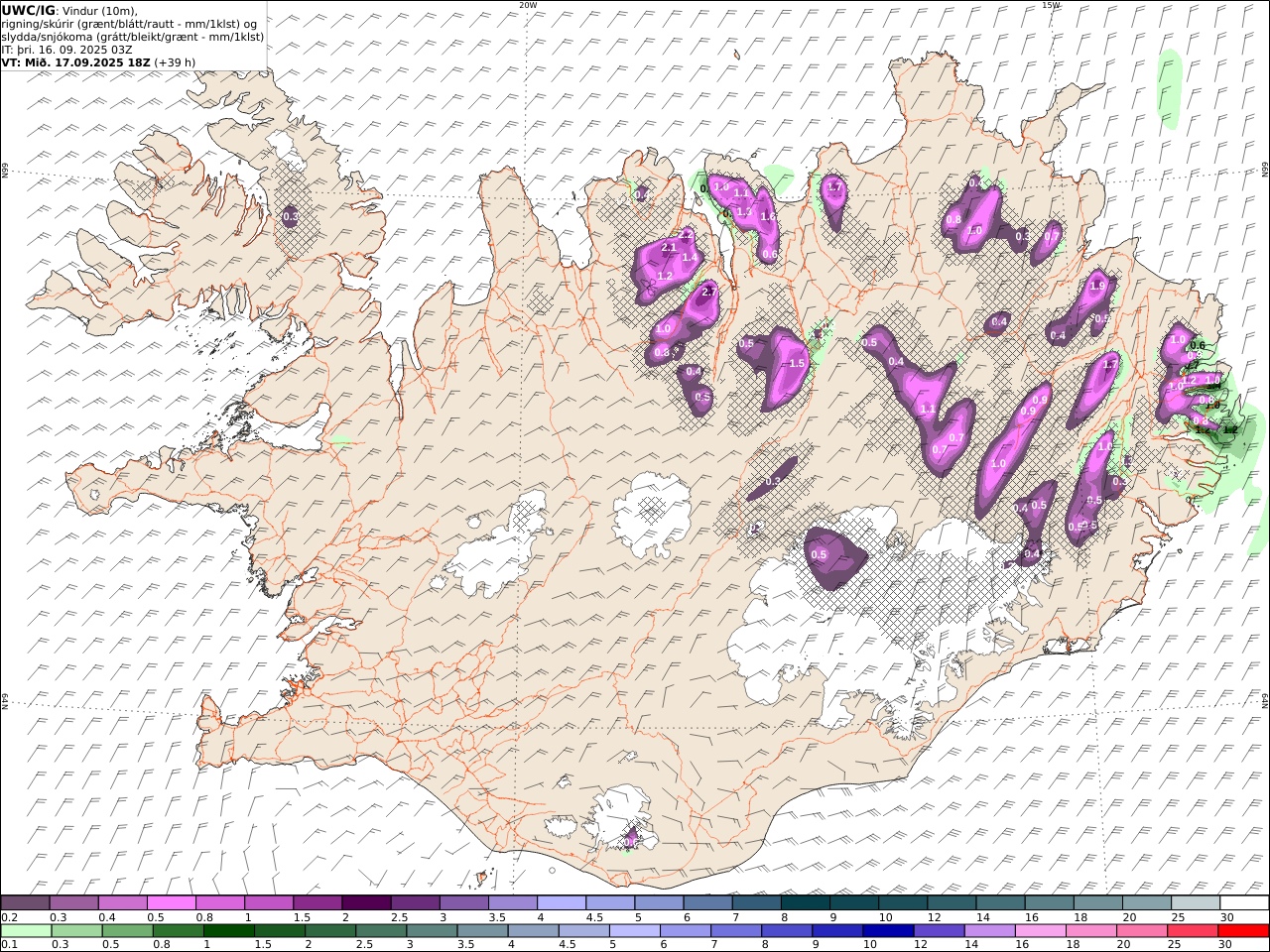Click the '0.2' label in the top legend row
The width and height of the screenshot is (1270, 952).
[x=9, y=917]
